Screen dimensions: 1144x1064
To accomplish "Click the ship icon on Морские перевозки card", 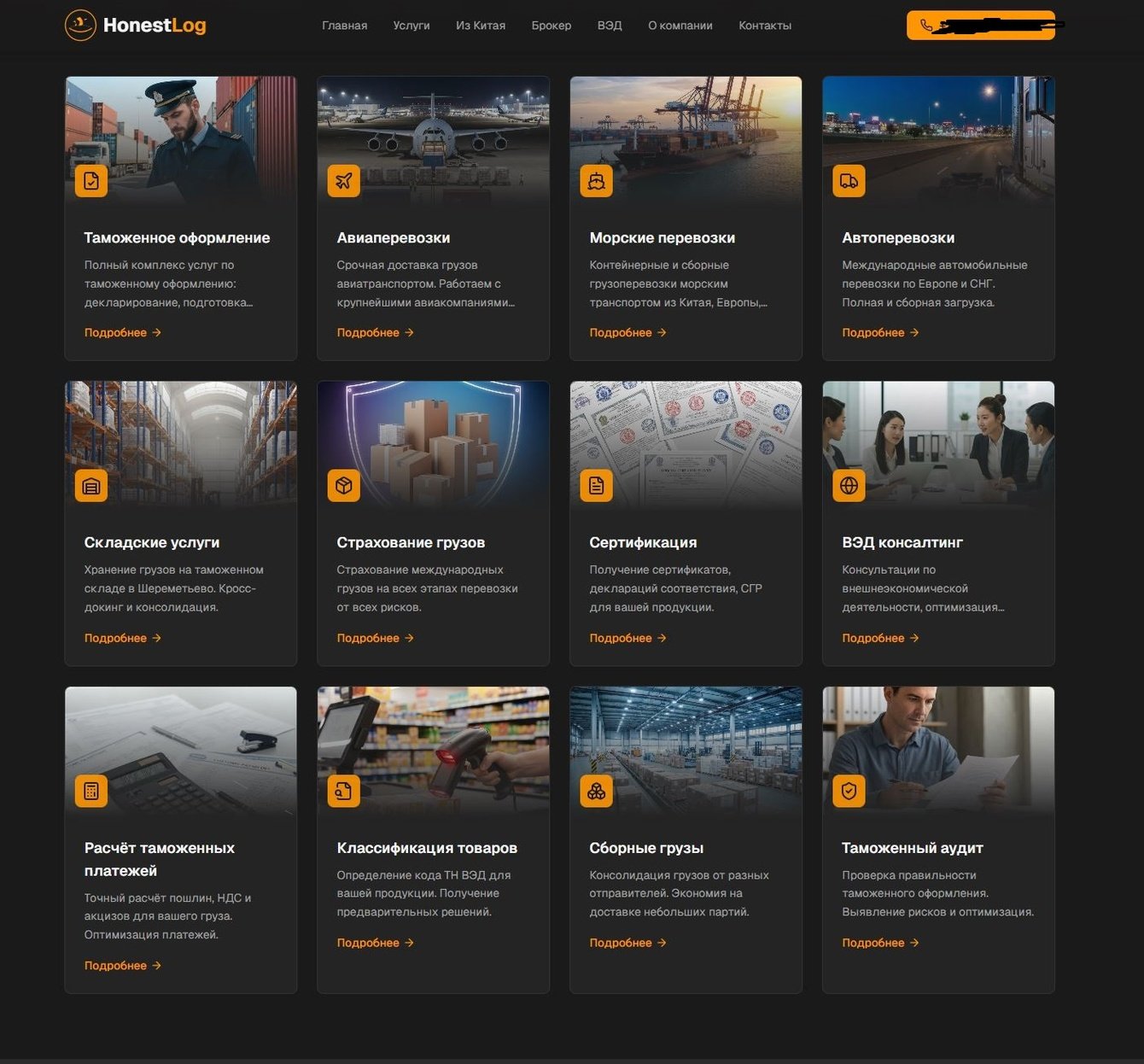I will (596, 181).
